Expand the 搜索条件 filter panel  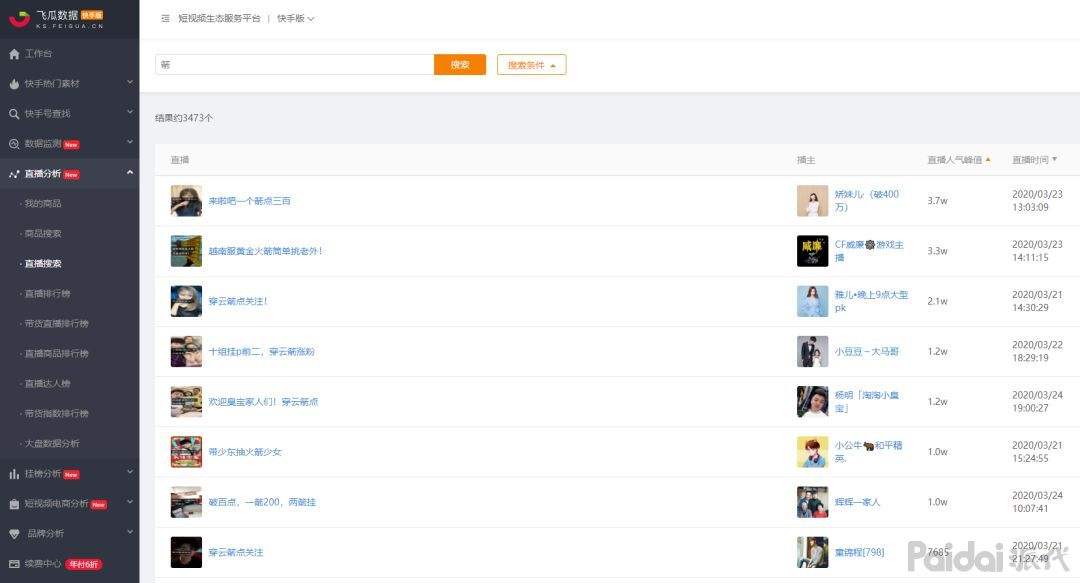pos(531,65)
